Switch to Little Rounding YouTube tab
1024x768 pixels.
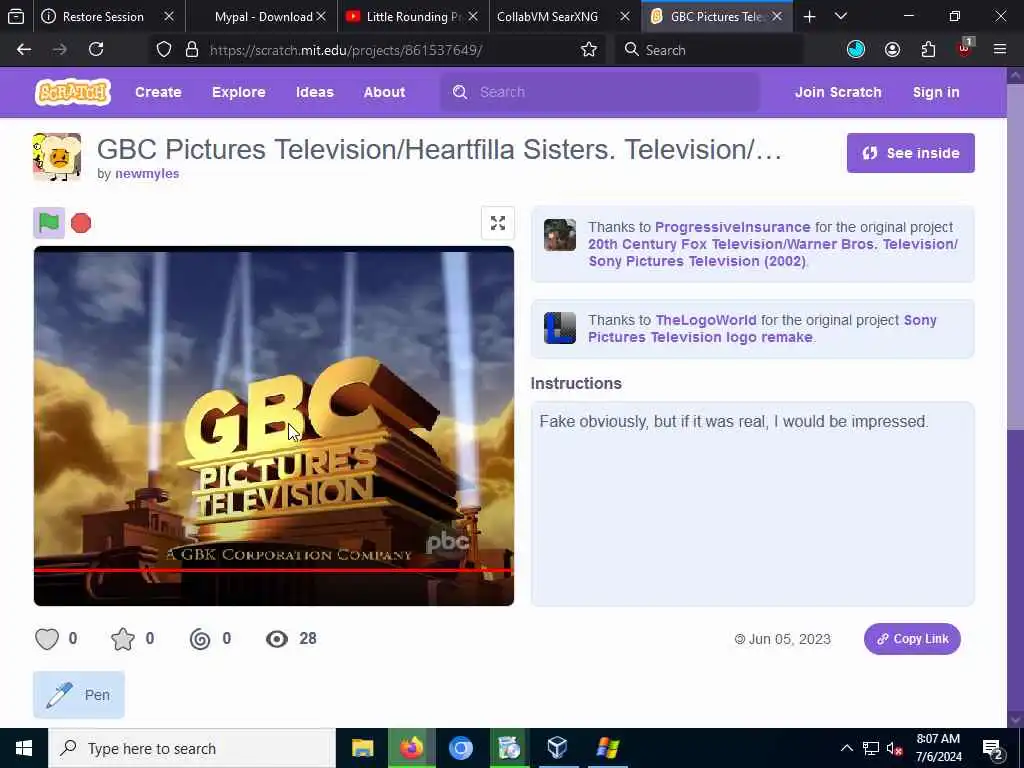(413, 16)
